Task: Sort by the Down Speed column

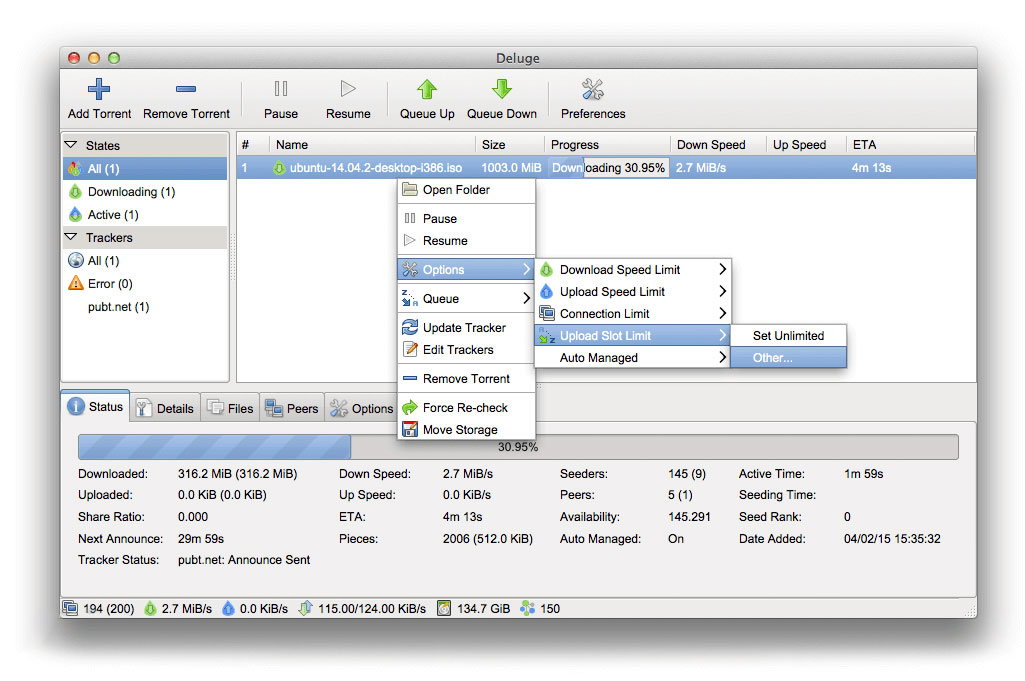Action: pyautogui.click(x=718, y=144)
